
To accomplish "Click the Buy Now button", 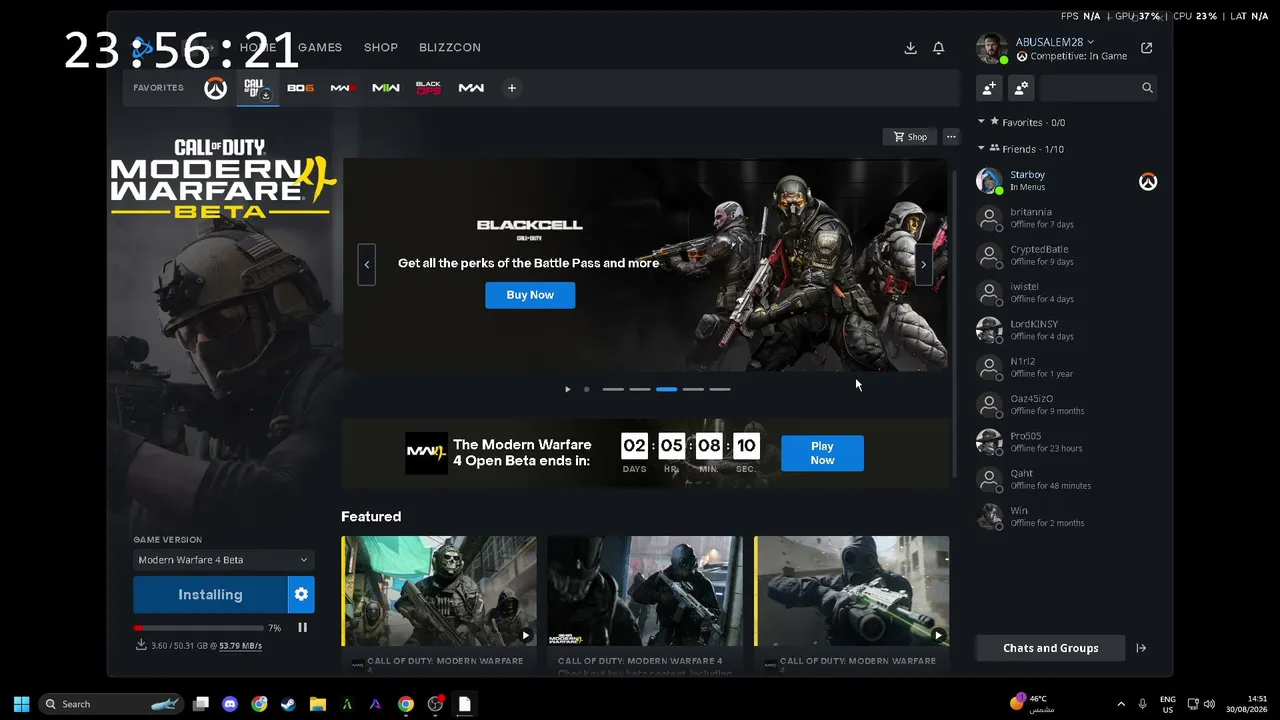I will coord(530,295).
